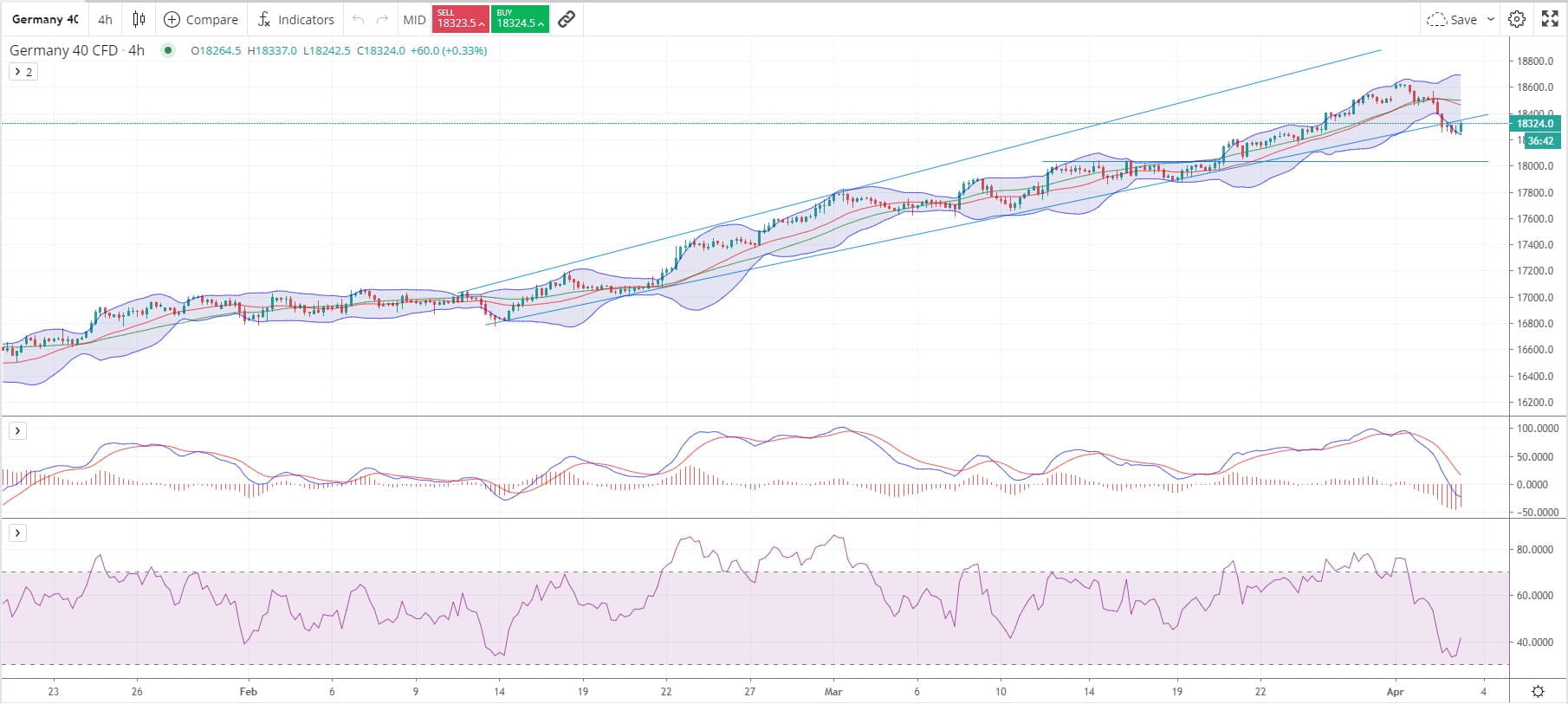Open the Compare symbols dialog
Viewport: 1568px width, 704px height.
pos(201,19)
